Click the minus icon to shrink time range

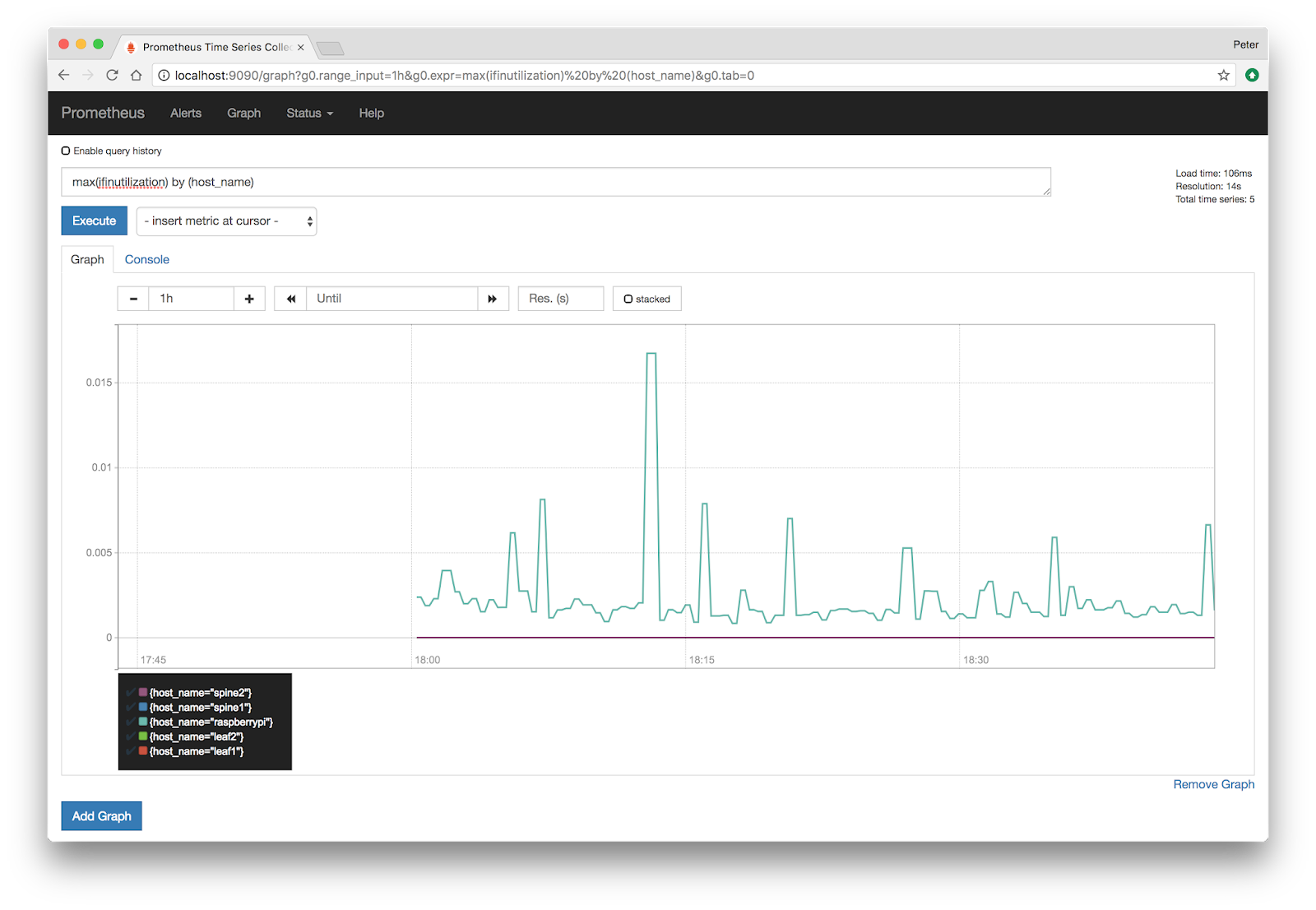tap(132, 298)
